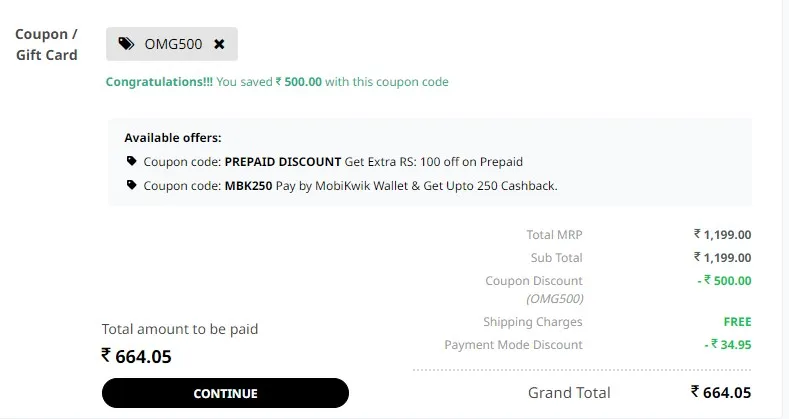Viewport: 789px width, 419px height.
Task: Click the Total MRP ₹ 1,199.00 value
Action: 723,235
